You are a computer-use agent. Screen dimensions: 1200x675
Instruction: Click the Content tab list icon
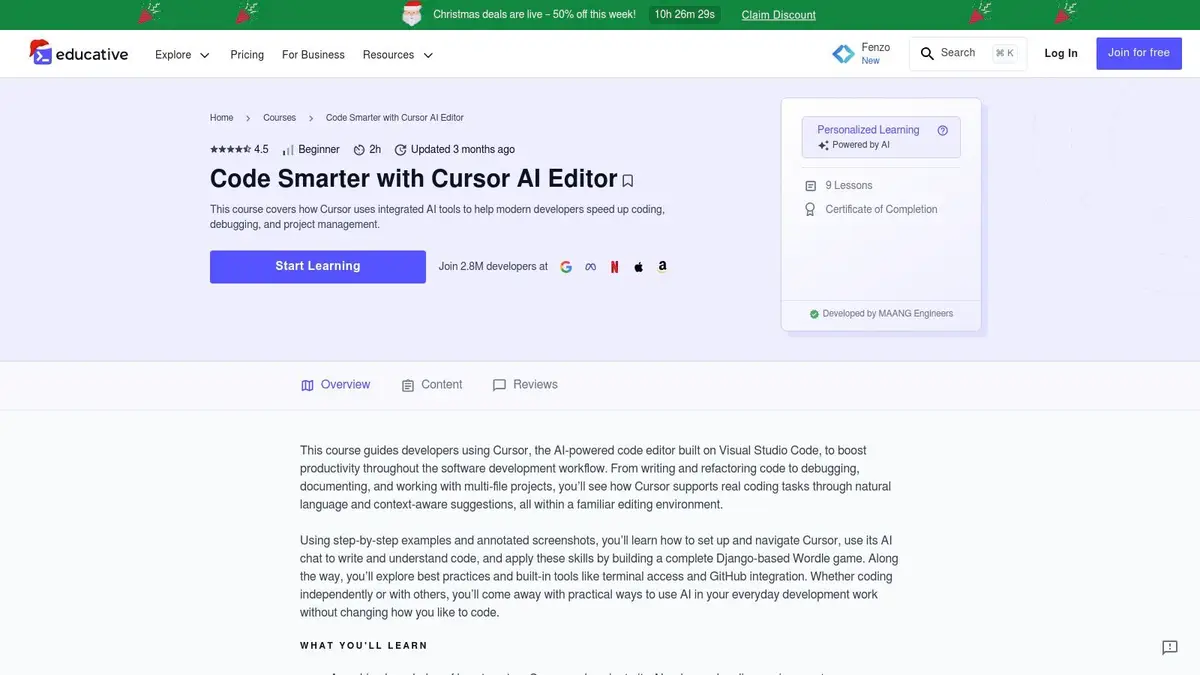pyautogui.click(x=407, y=385)
